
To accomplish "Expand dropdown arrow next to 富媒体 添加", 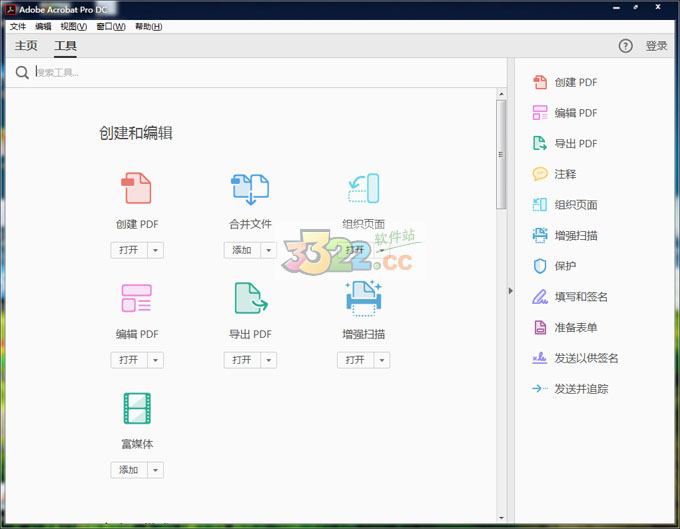I will 156,470.
